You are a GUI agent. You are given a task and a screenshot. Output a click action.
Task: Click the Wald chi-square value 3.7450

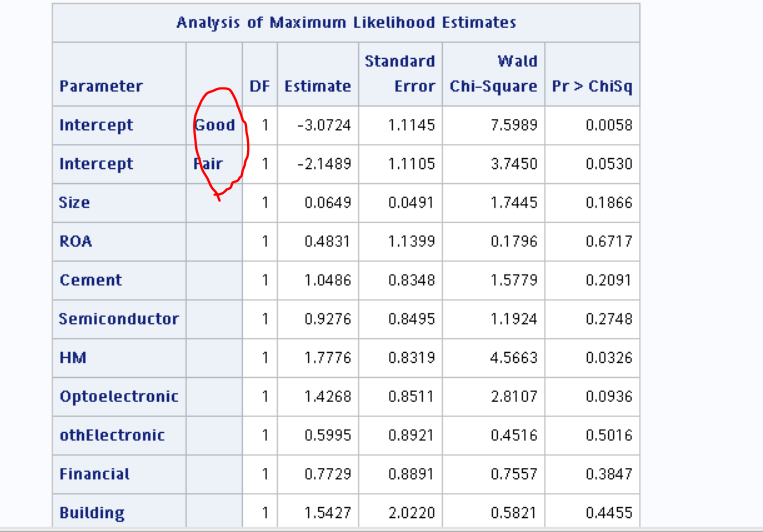tap(514, 164)
